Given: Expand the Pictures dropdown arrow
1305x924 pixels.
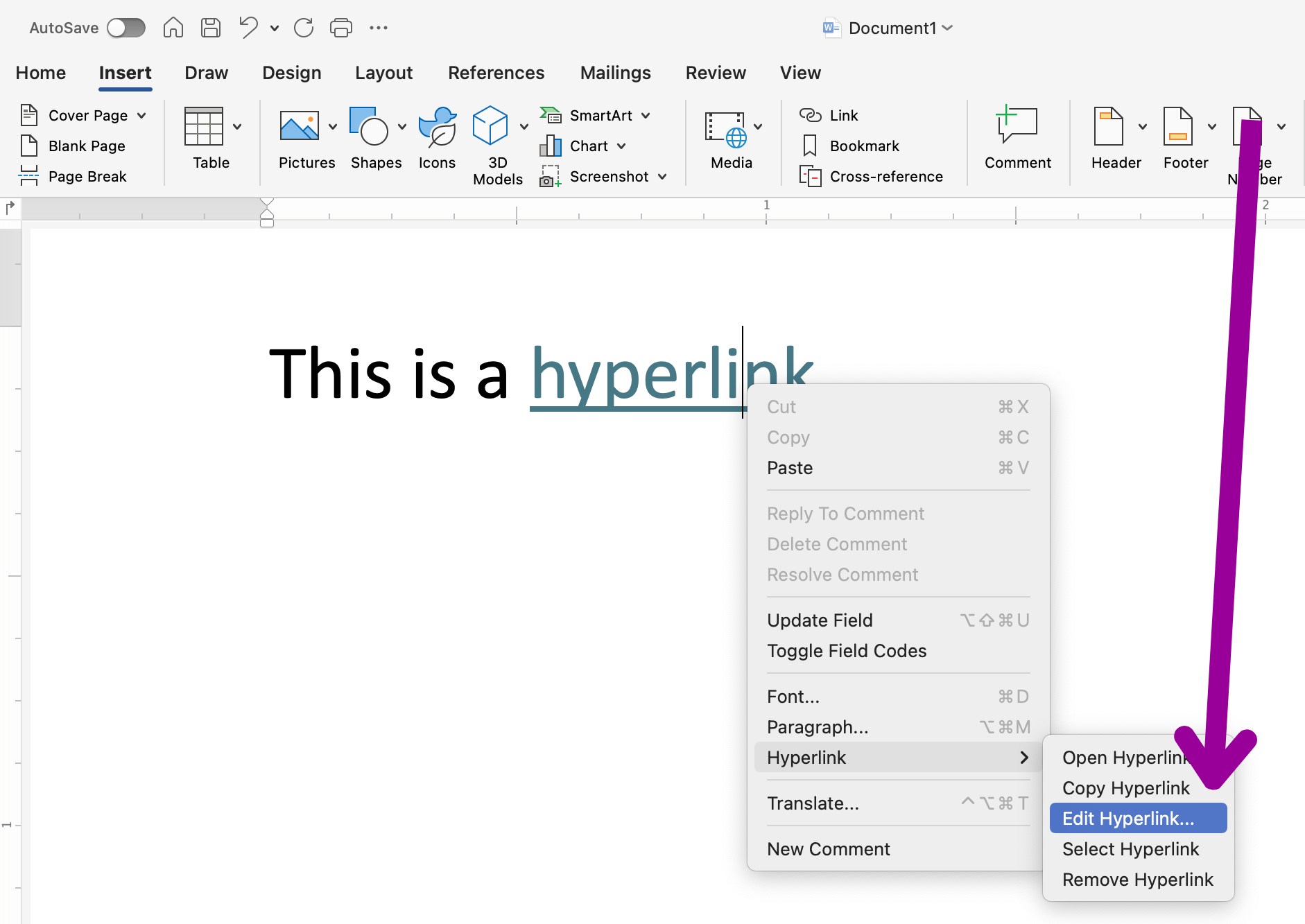Looking at the screenshot, I should [x=333, y=127].
